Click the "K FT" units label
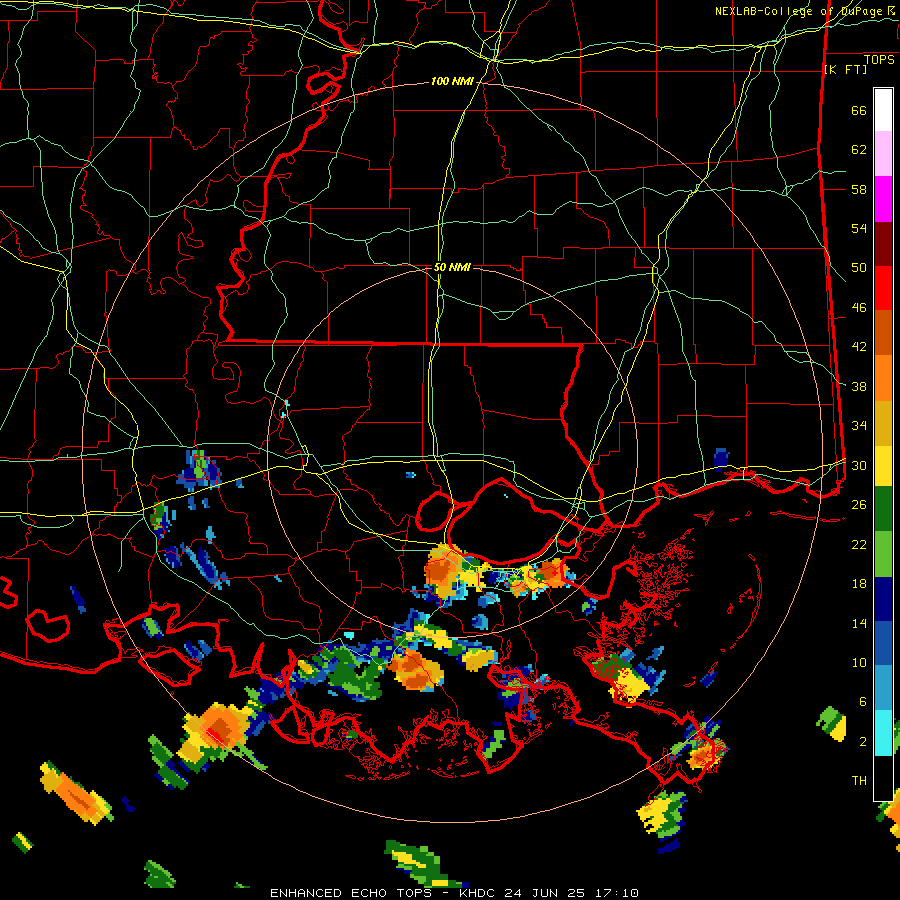Viewport: 900px width, 900px height. tap(845, 69)
